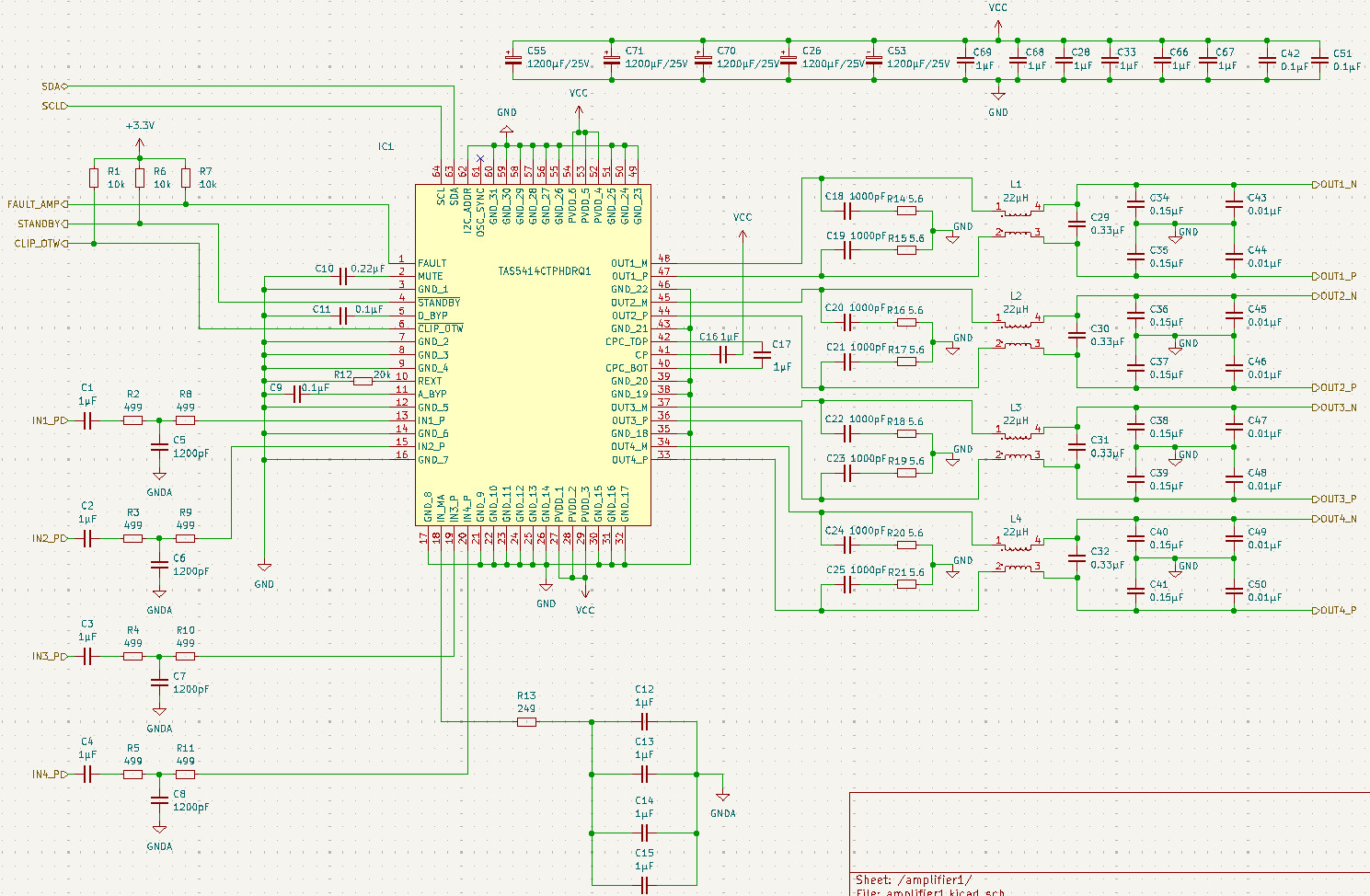
Task: Click the OUT4_P output label
Action: point(1334,610)
